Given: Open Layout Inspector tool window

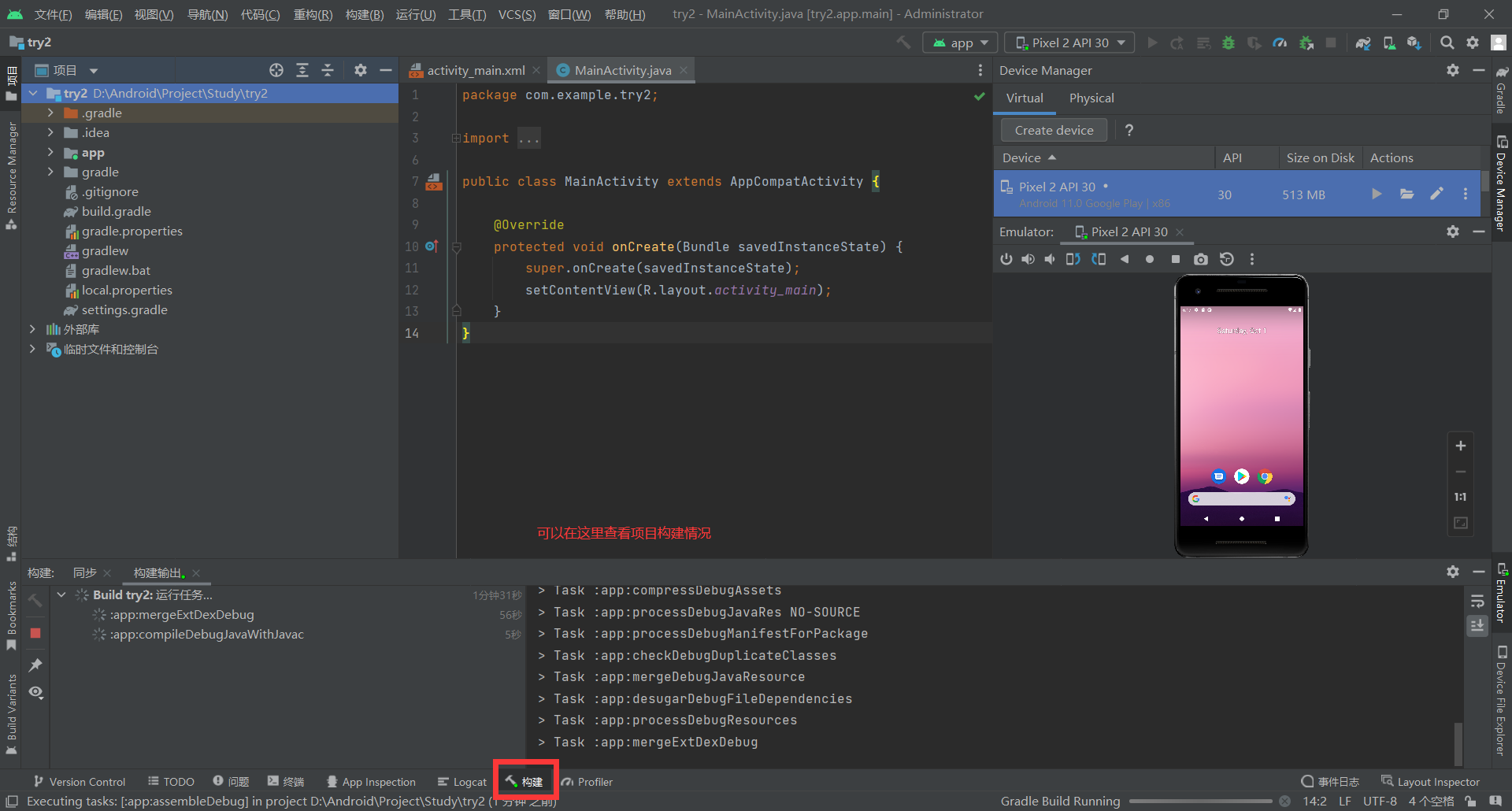Looking at the screenshot, I should point(1430,781).
